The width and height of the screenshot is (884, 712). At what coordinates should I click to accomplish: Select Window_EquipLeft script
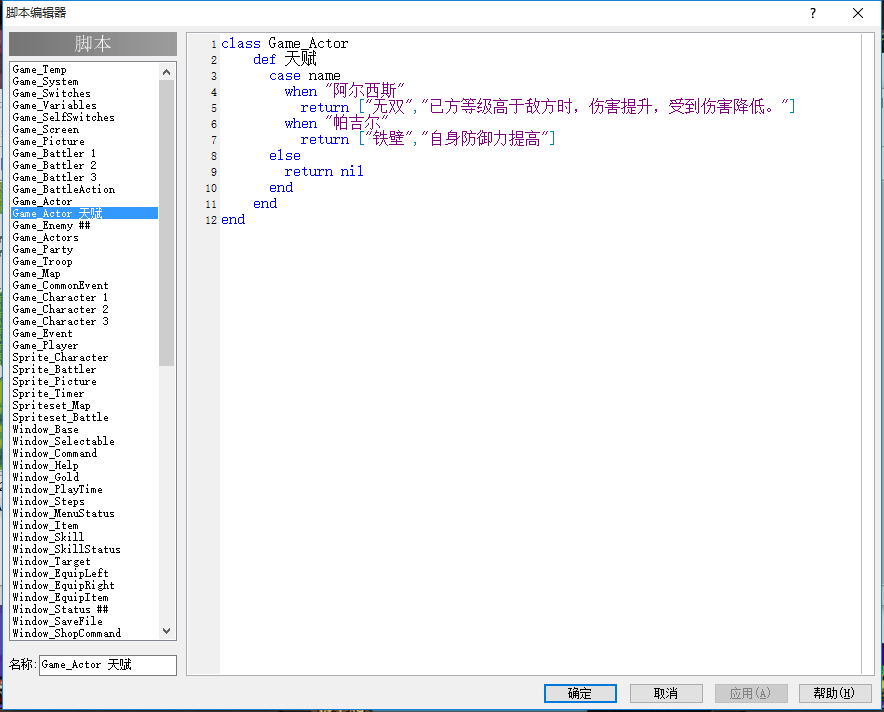tap(85, 573)
